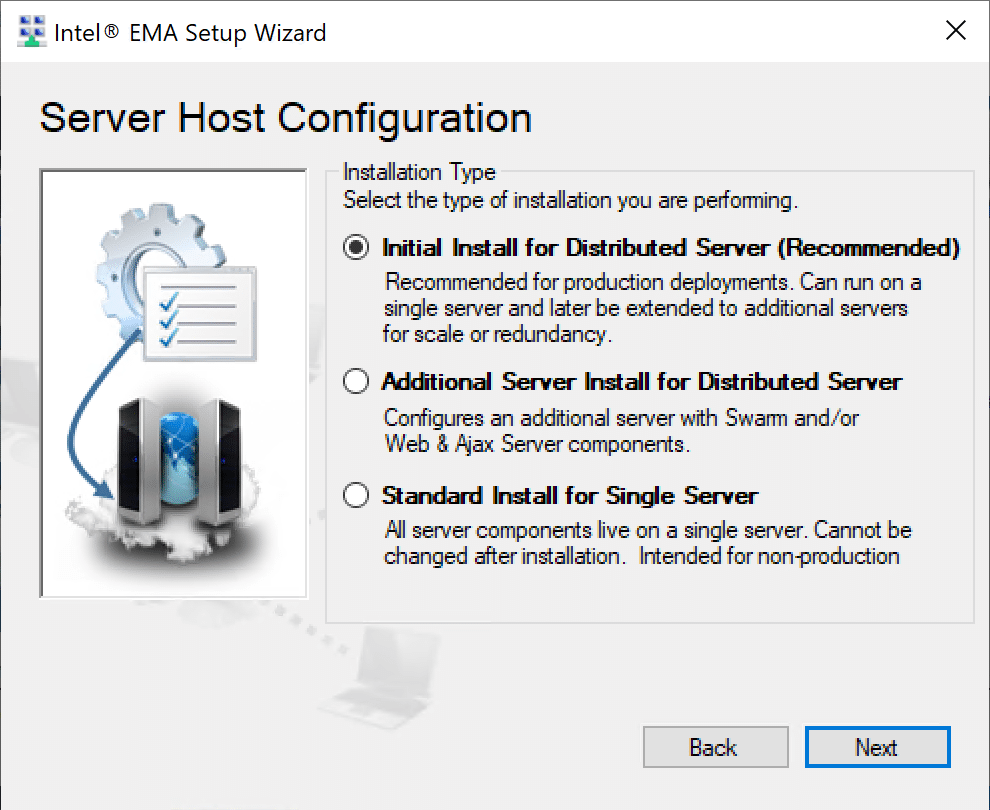Click the Installation Type group label
The height and width of the screenshot is (810, 990).
(x=419, y=172)
